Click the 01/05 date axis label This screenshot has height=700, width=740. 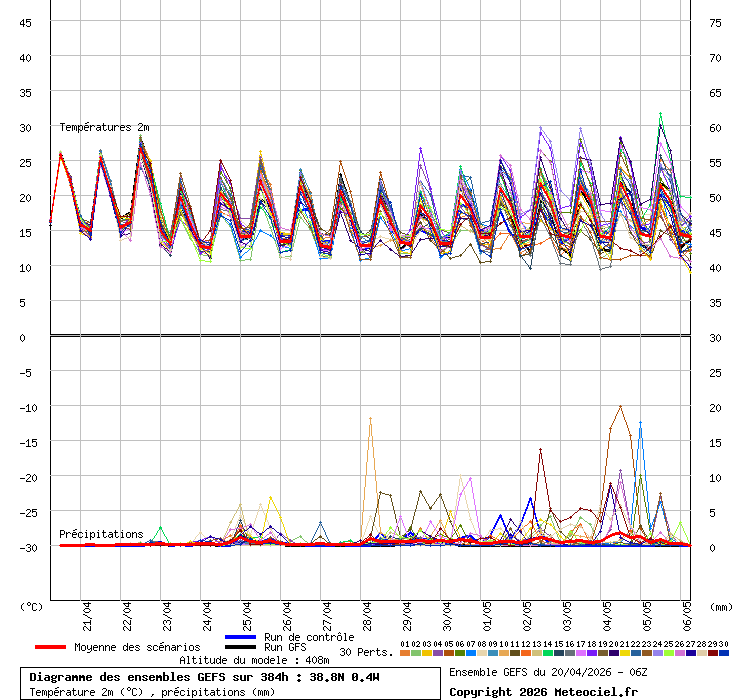pos(487,611)
